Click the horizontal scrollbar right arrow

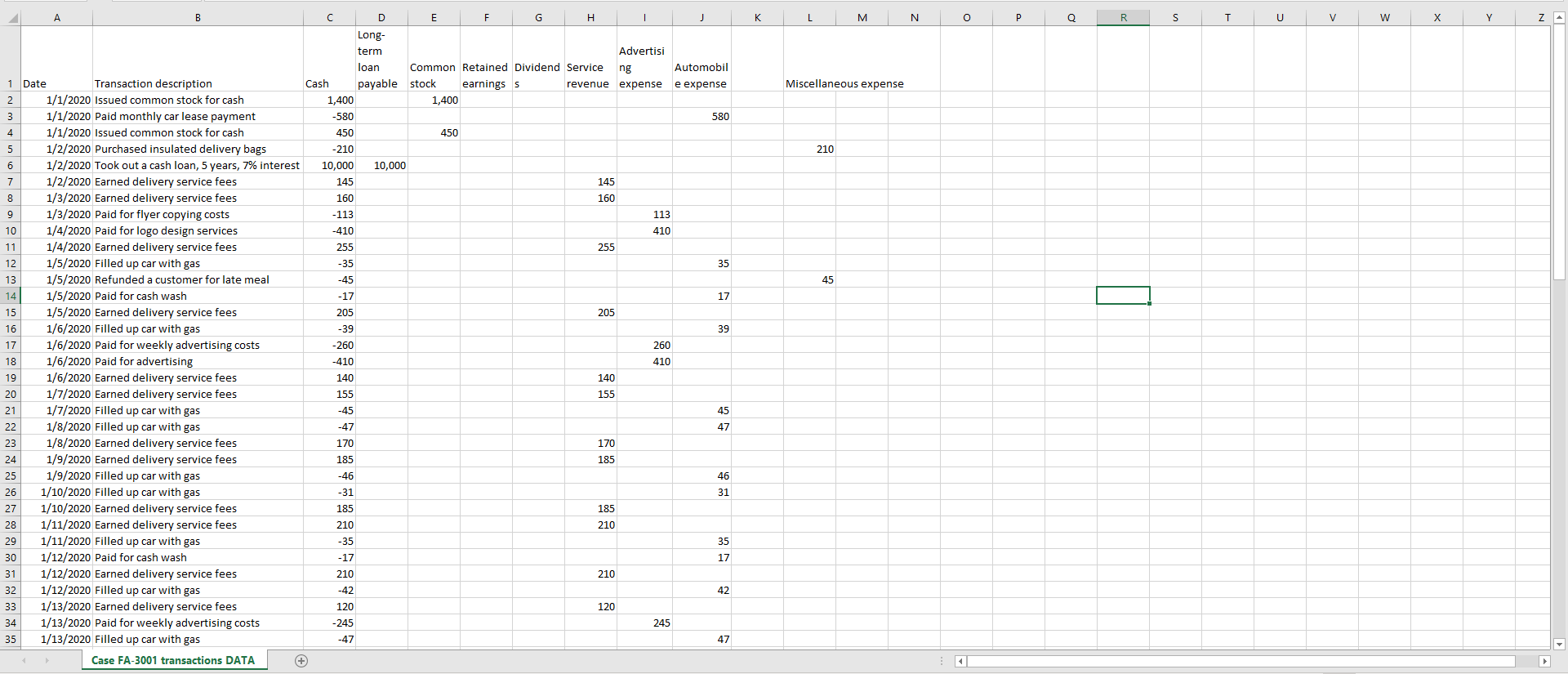tap(1544, 661)
